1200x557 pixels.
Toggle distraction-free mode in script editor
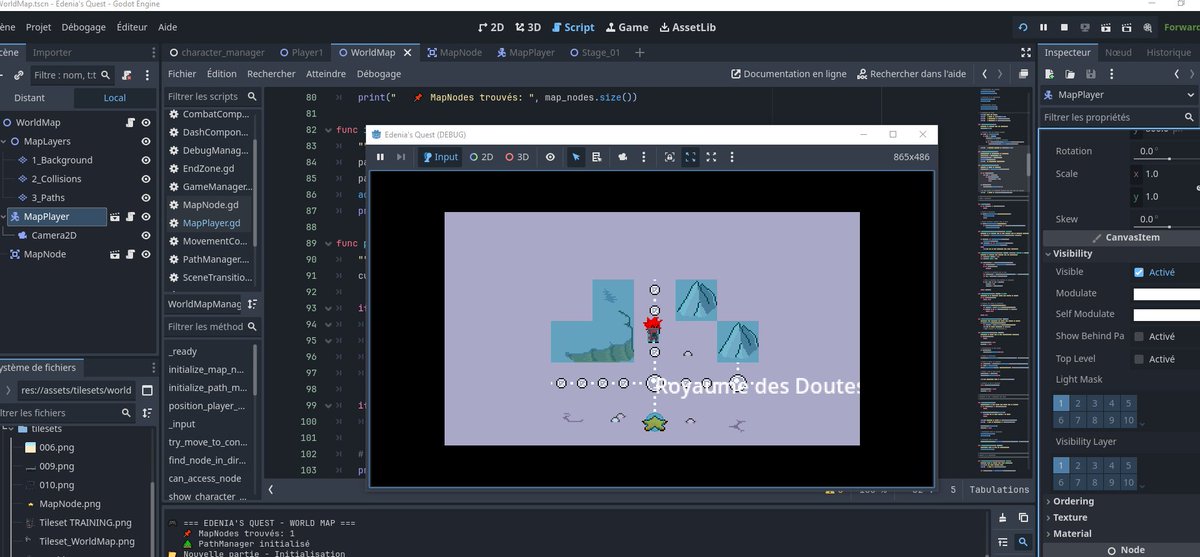click(1025, 52)
